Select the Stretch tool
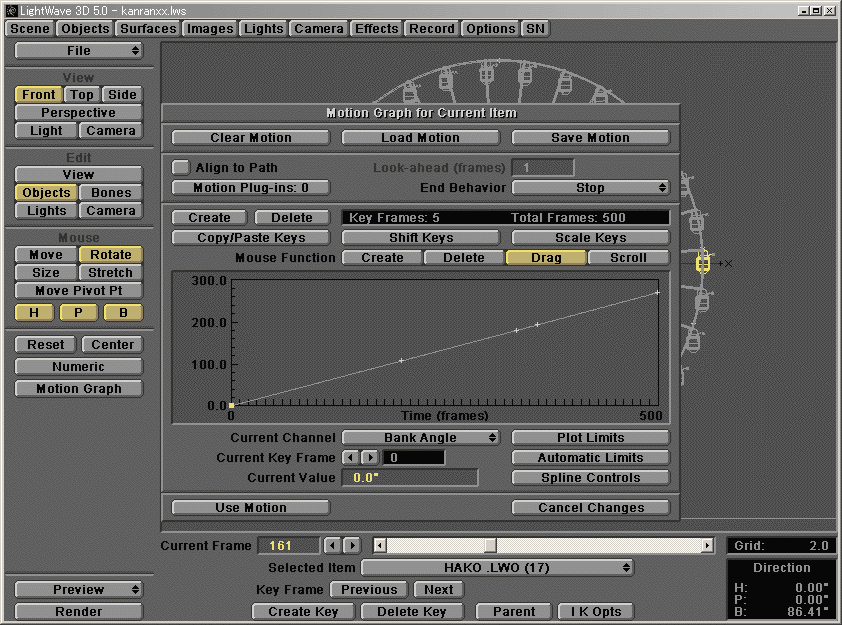The width and height of the screenshot is (842, 625). (110, 272)
